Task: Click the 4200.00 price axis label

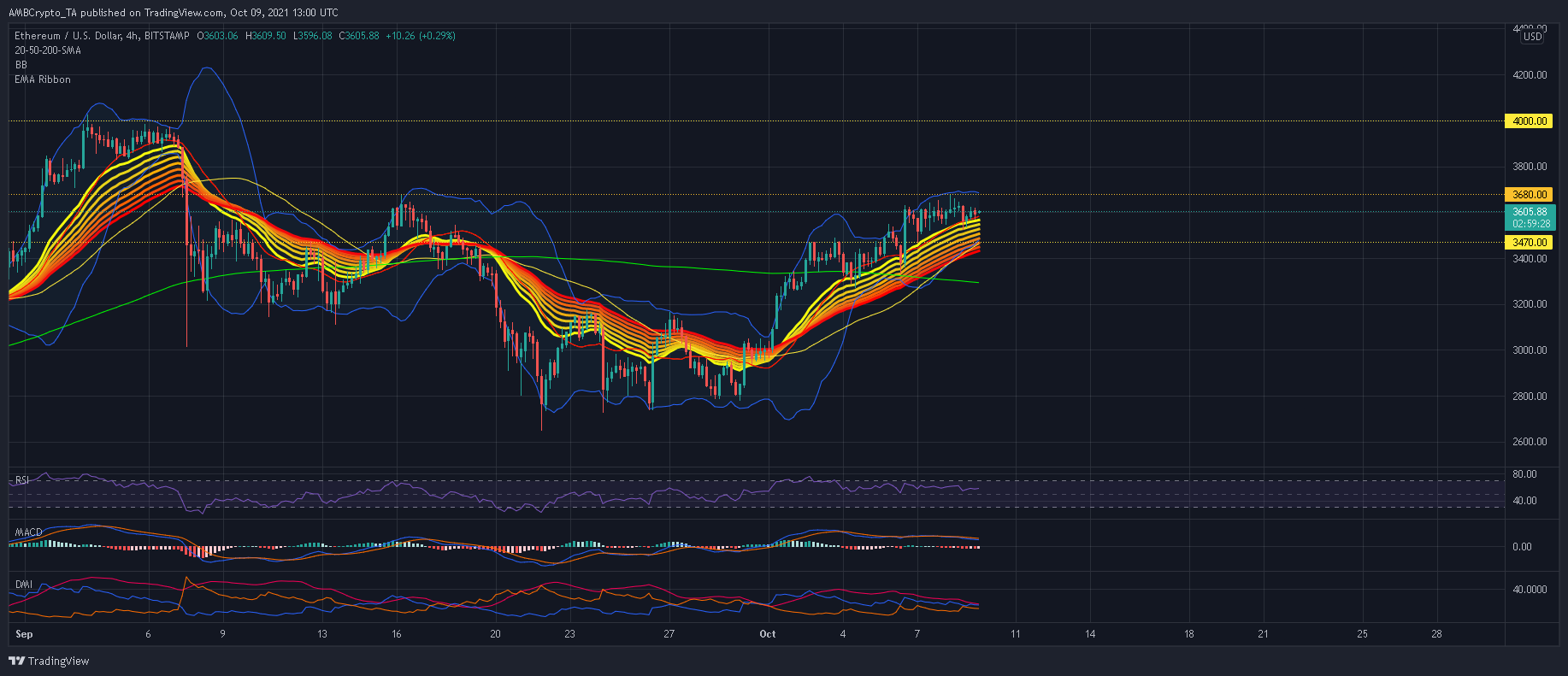Action: click(x=1530, y=75)
